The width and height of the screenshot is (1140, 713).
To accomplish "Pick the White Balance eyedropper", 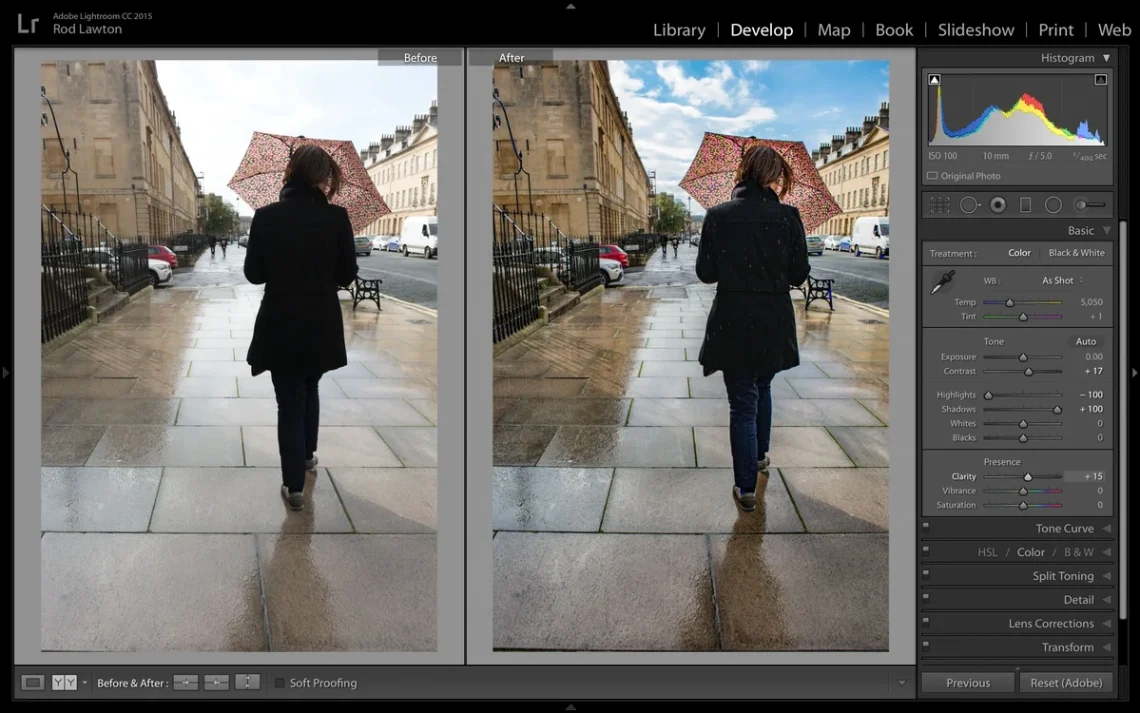I will pos(943,282).
